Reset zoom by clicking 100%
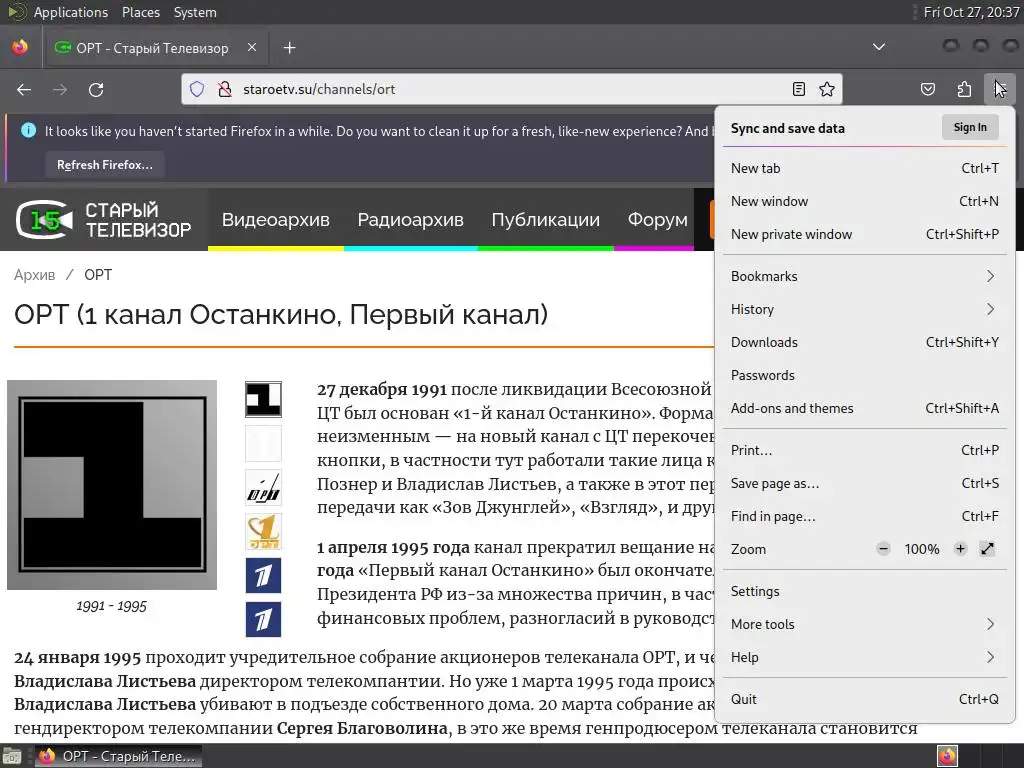The width and height of the screenshot is (1024, 768). (921, 549)
